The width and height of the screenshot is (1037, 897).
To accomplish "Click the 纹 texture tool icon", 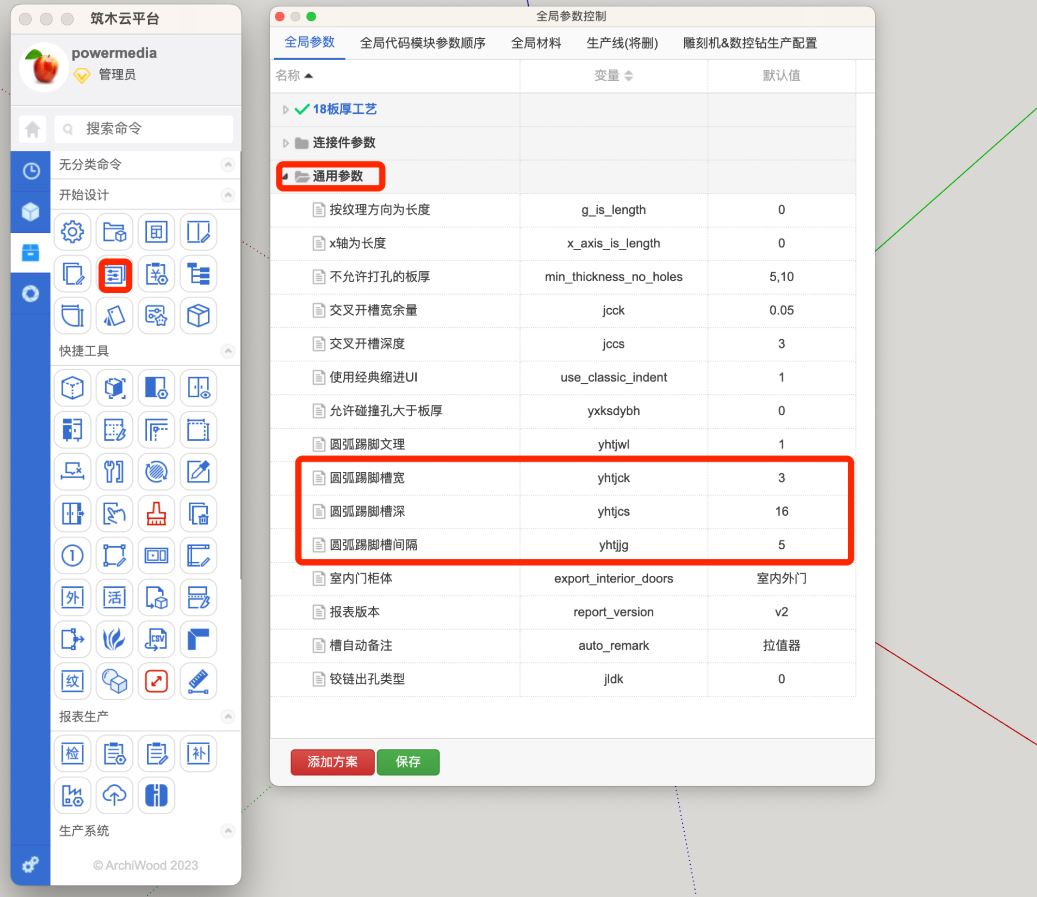I will click(x=72, y=681).
